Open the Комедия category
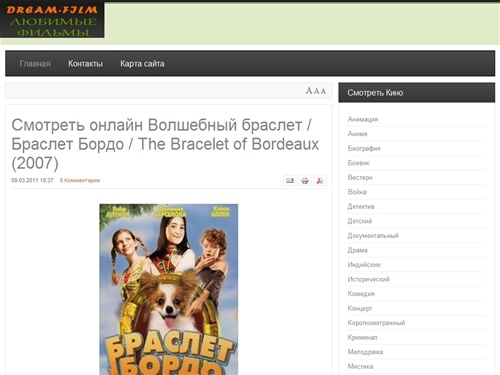This screenshot has height=375, width=500. [x=361, y=294]
